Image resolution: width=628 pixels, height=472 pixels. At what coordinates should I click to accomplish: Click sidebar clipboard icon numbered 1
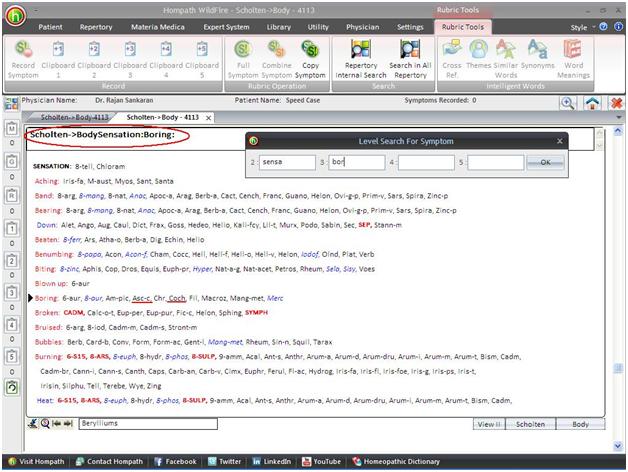pyautogui.click(x=12, y=229)
